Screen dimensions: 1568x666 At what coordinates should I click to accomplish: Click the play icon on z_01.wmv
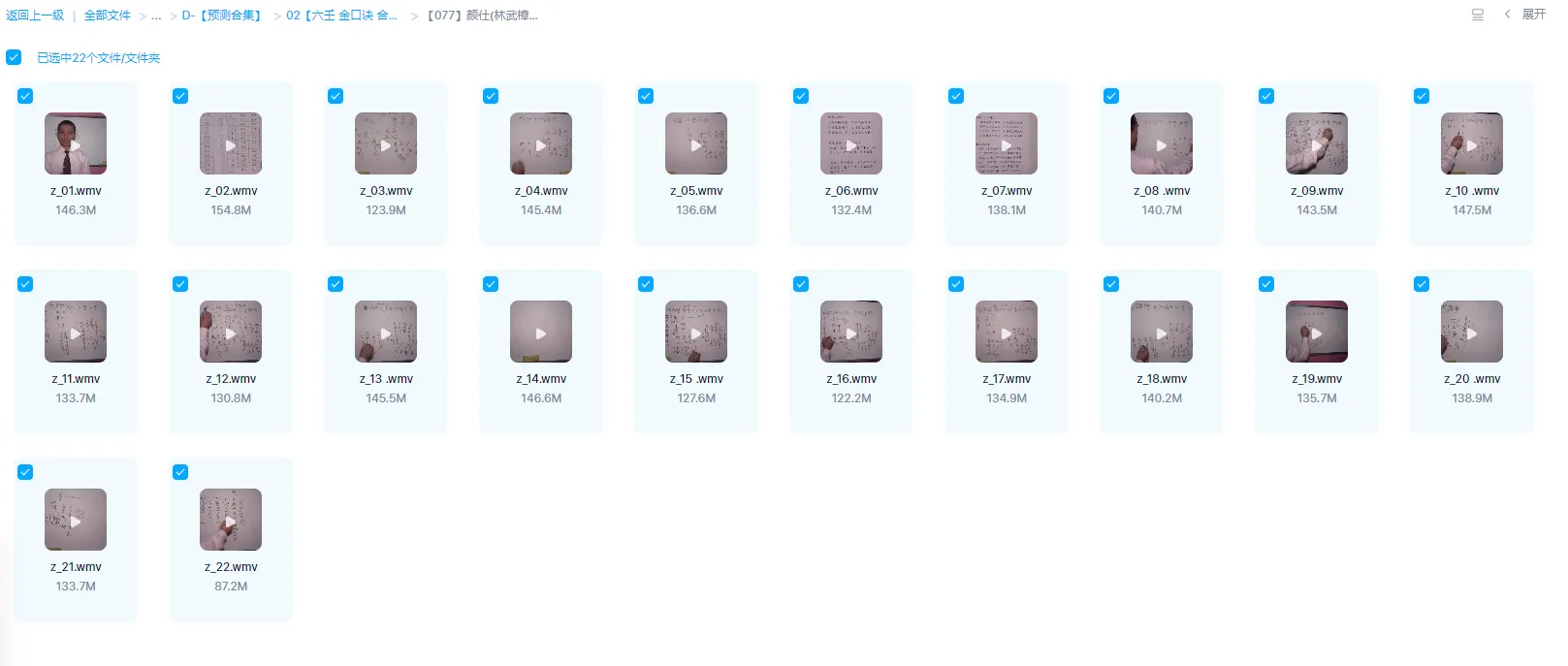[x=76, y=145]
